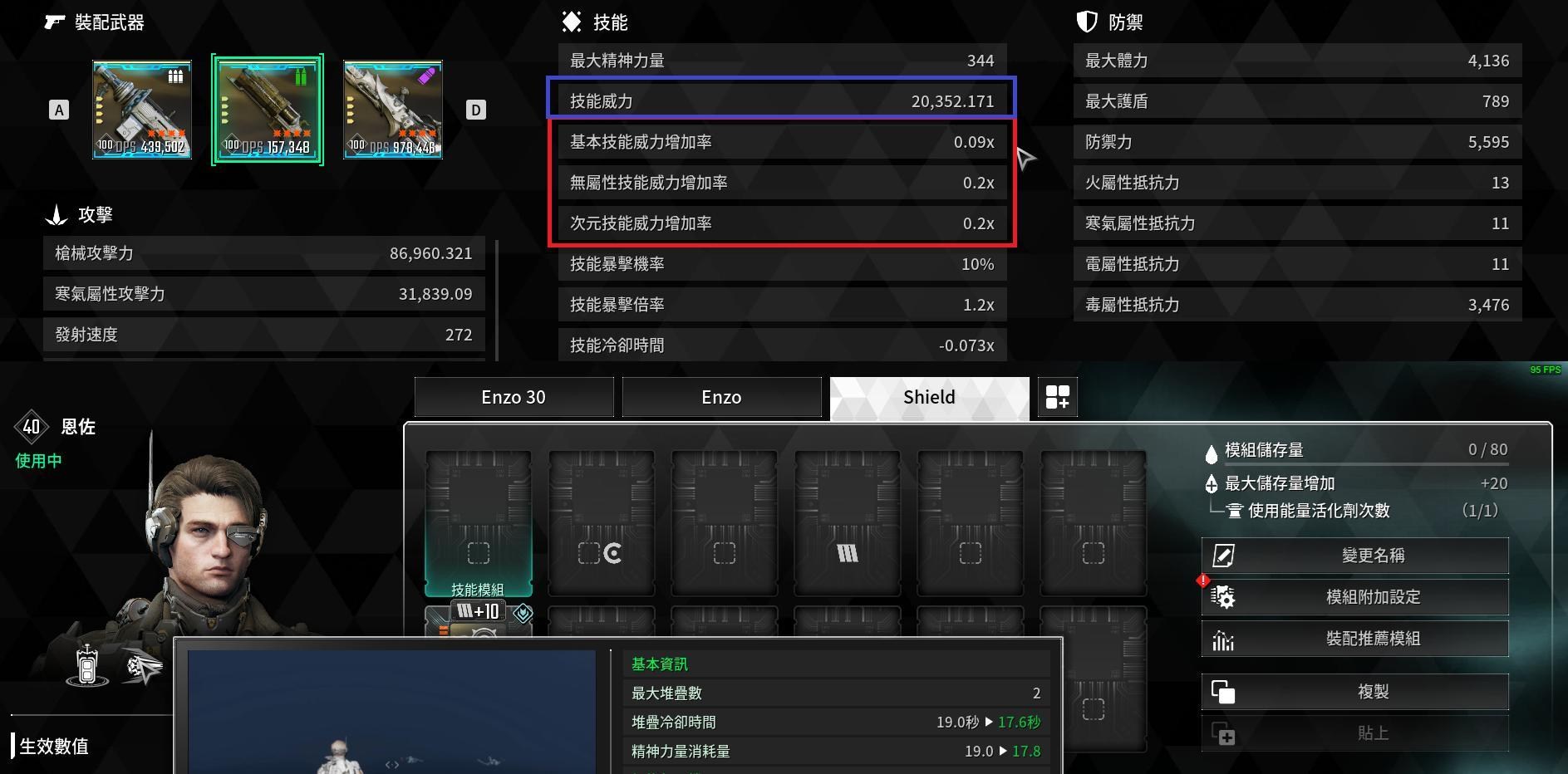Screen dimensions: 1568x774
Task: Click the 複製 copy icon
Action: click(x=1223, y=692)
